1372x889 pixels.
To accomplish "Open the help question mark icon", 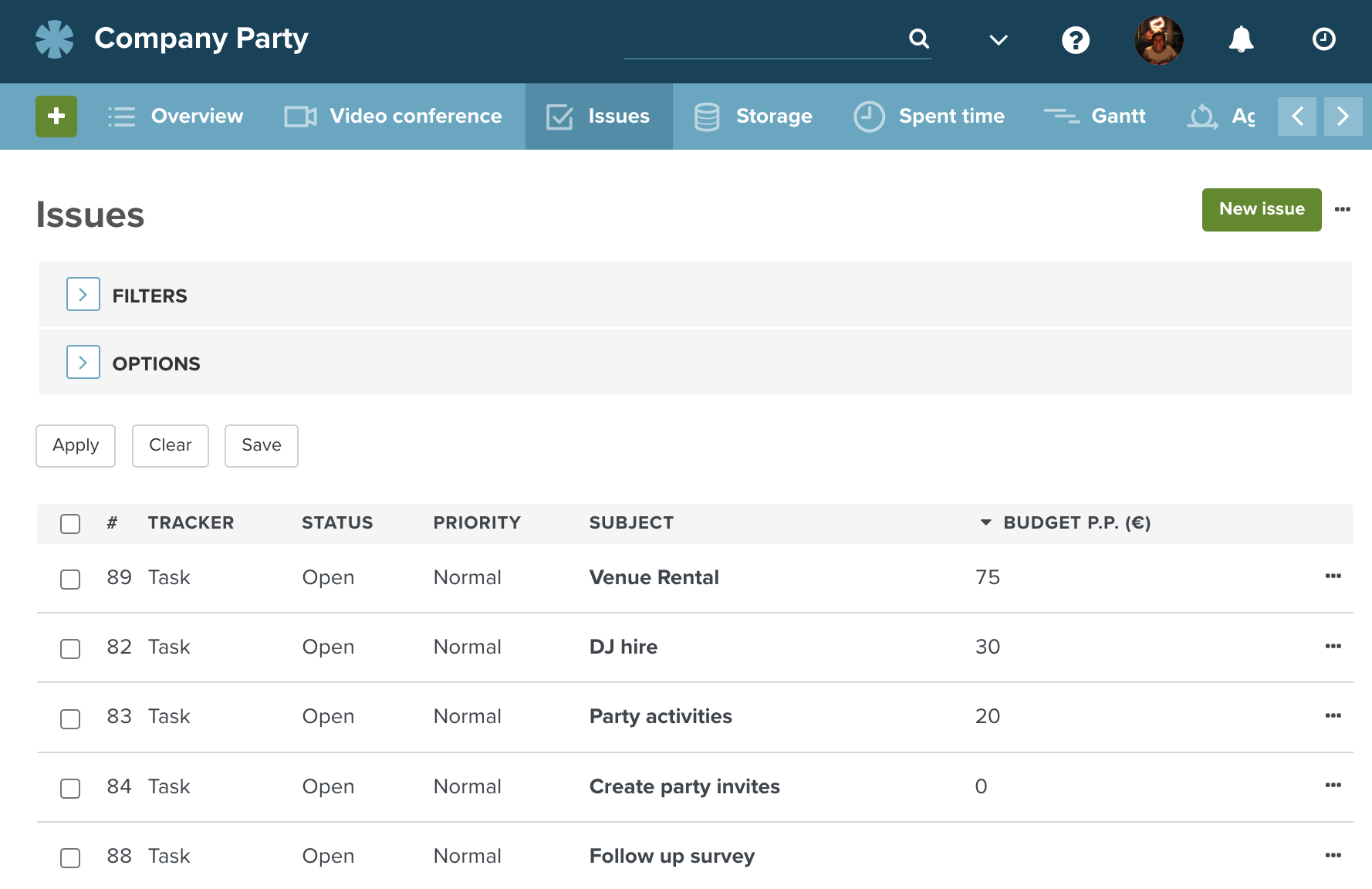I will pos(1076,40).
